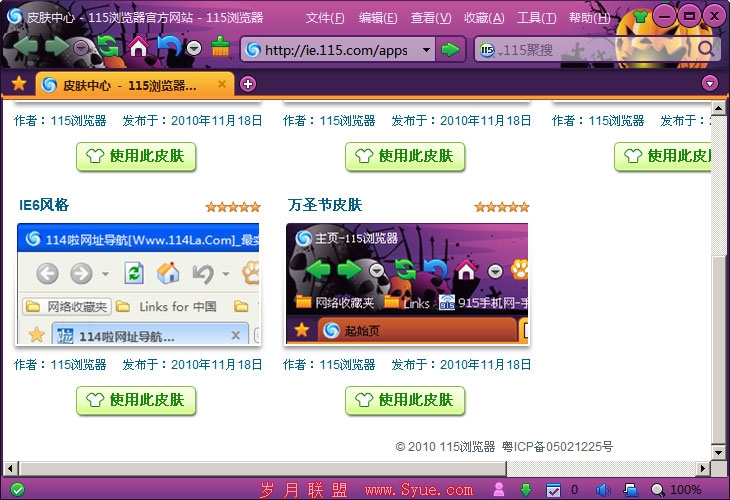
Task: Click the 粤ICP备05021225号 footer text
Action: pyautogui.click(x=557, y=447)
